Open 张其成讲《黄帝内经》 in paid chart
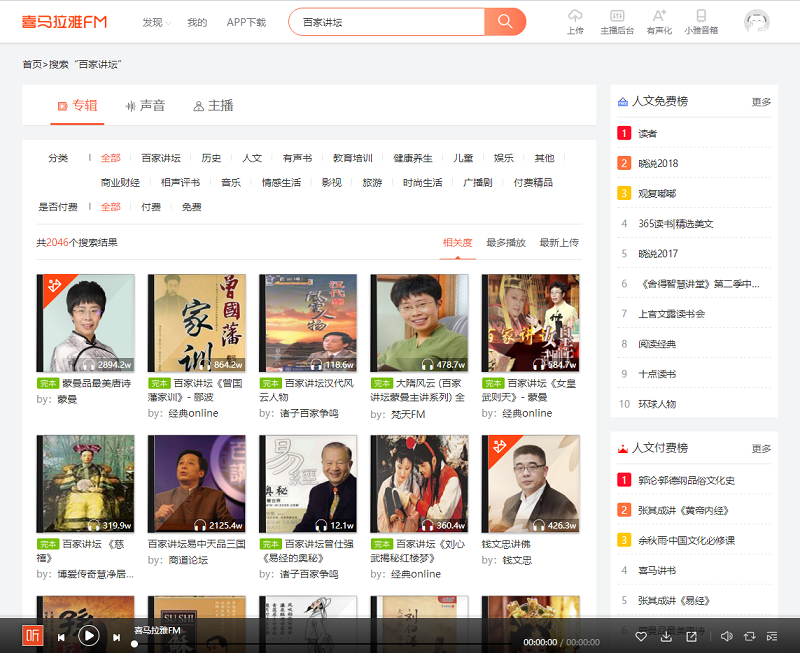Viewport: 800px width, 653px height. [x=683, y=511]
